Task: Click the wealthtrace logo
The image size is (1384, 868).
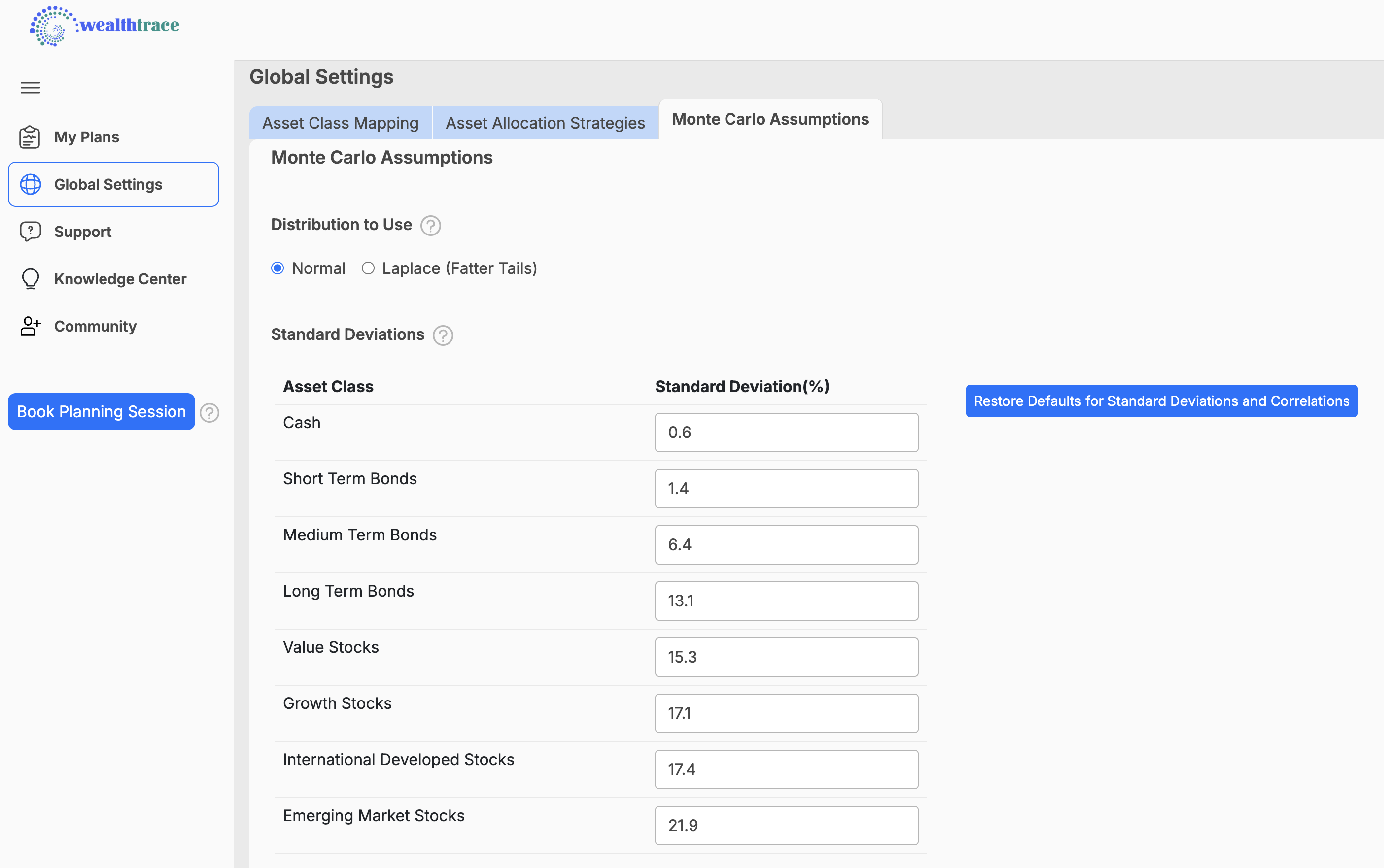Action: coord(104,26)
